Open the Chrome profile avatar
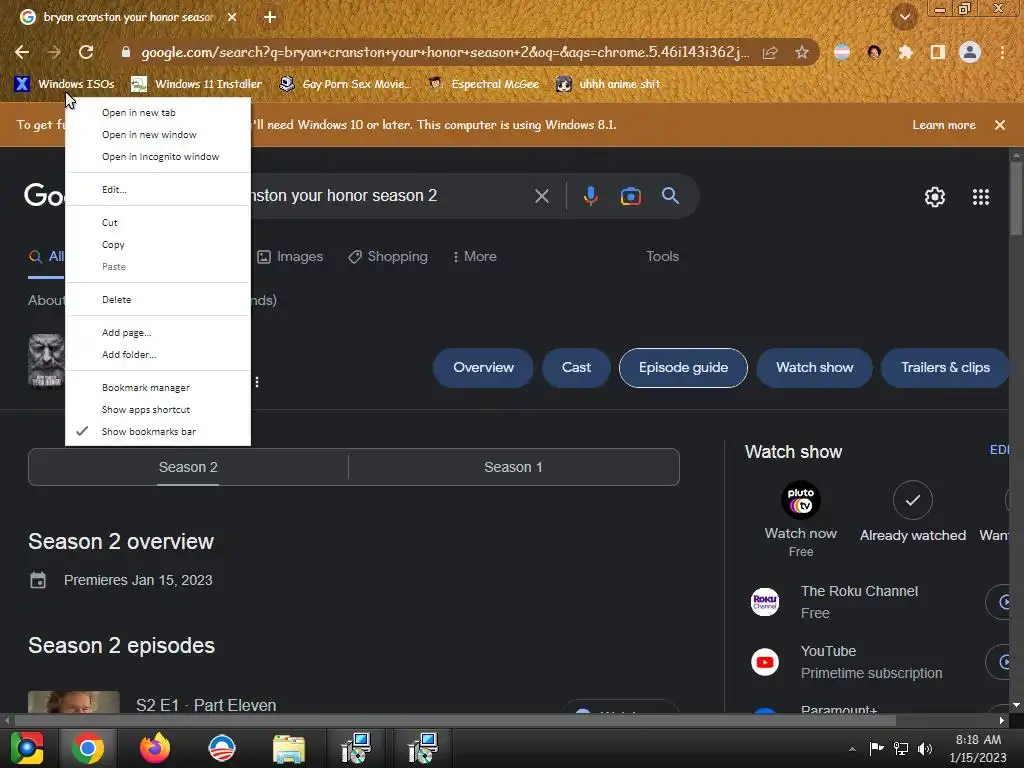Image resolution: width=1024 pixels, height=768 pixels. pyautogui.click(x=970, y=52)
